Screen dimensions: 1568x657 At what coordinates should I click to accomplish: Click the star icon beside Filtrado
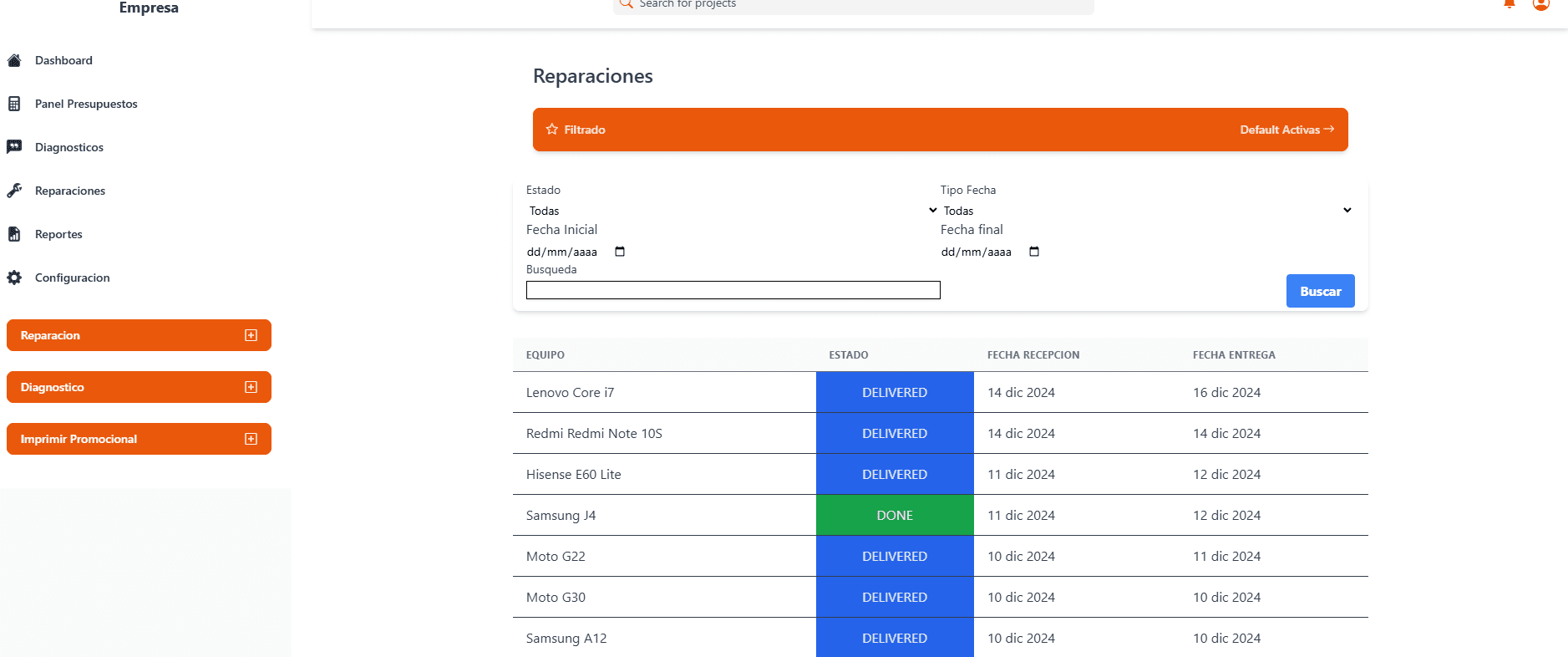(x=552, y=130)
